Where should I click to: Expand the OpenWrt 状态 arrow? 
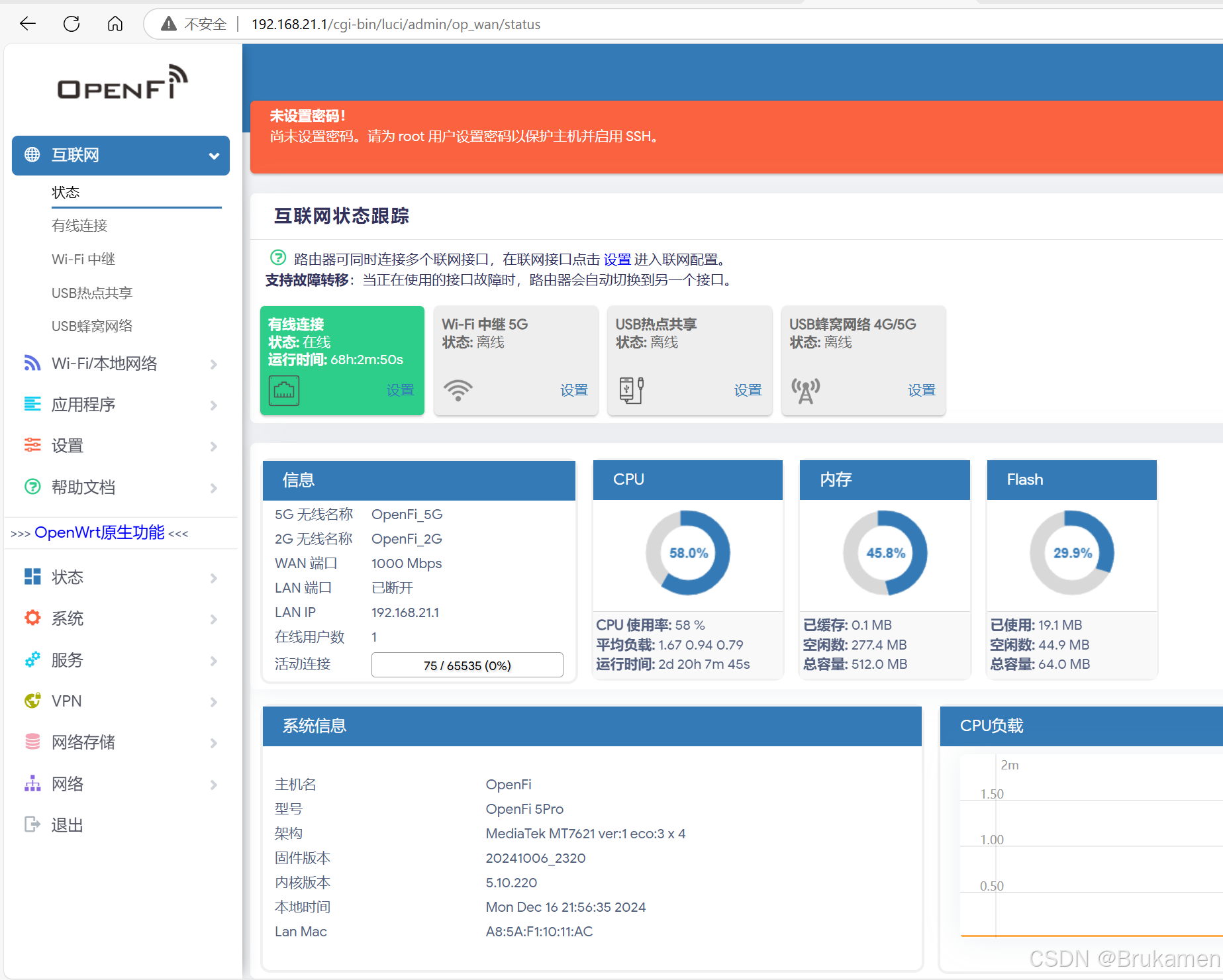[214, 577]
